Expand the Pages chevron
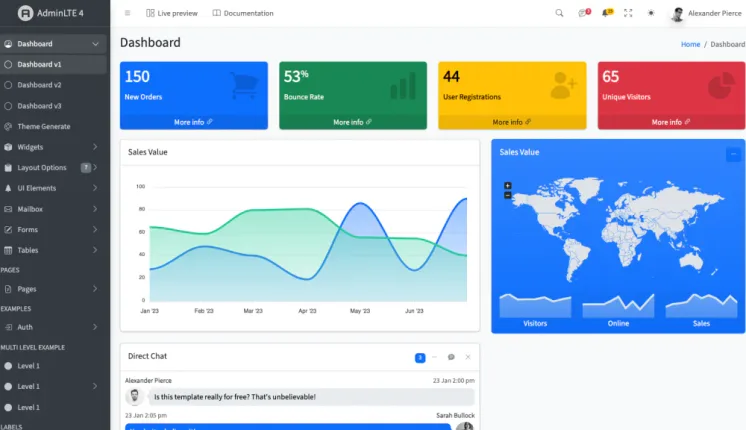 pos(95,289)
